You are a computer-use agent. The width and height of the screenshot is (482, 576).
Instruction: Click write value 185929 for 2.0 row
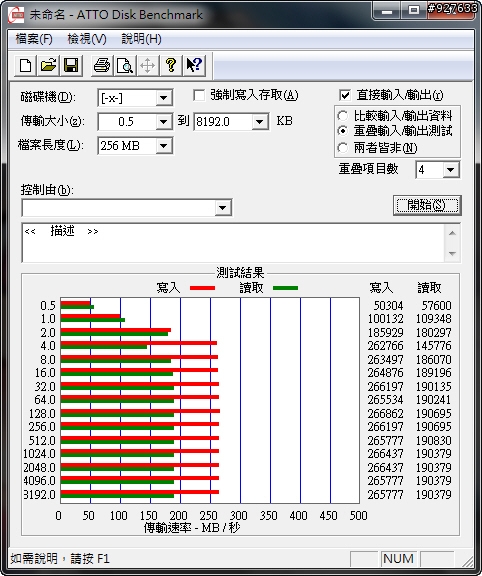coord(385,333)
